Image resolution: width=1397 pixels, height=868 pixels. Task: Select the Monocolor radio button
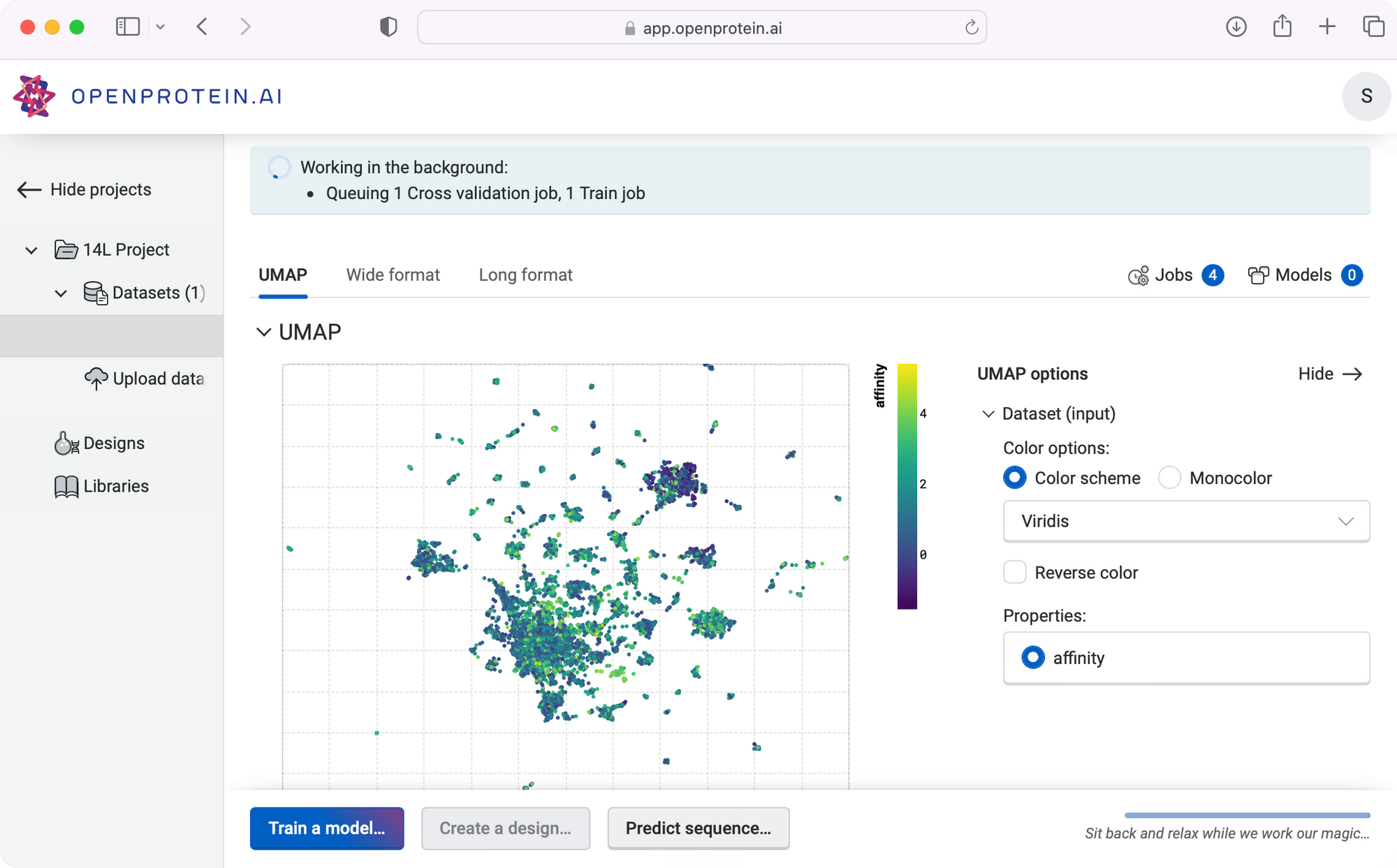click(x=1169, y=478)
